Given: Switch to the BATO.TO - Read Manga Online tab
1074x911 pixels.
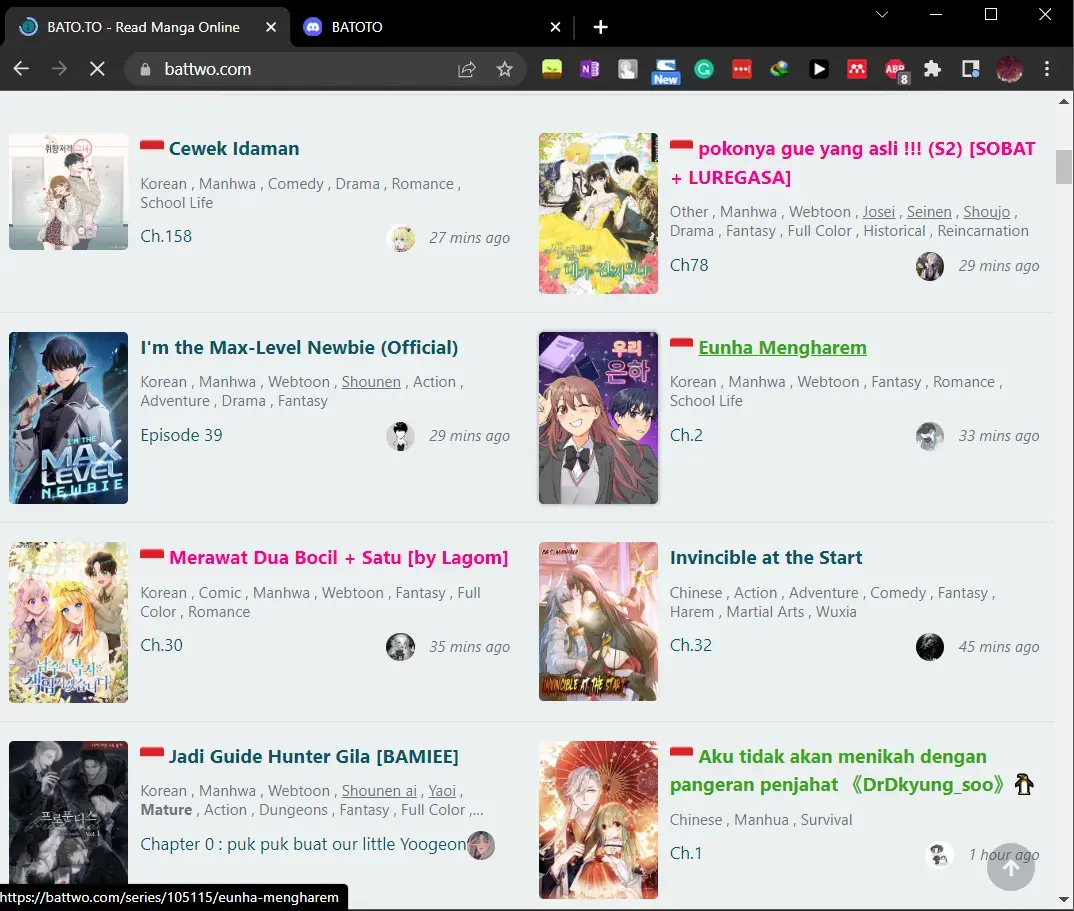Looking at the screenshot, I should [140, 27].
